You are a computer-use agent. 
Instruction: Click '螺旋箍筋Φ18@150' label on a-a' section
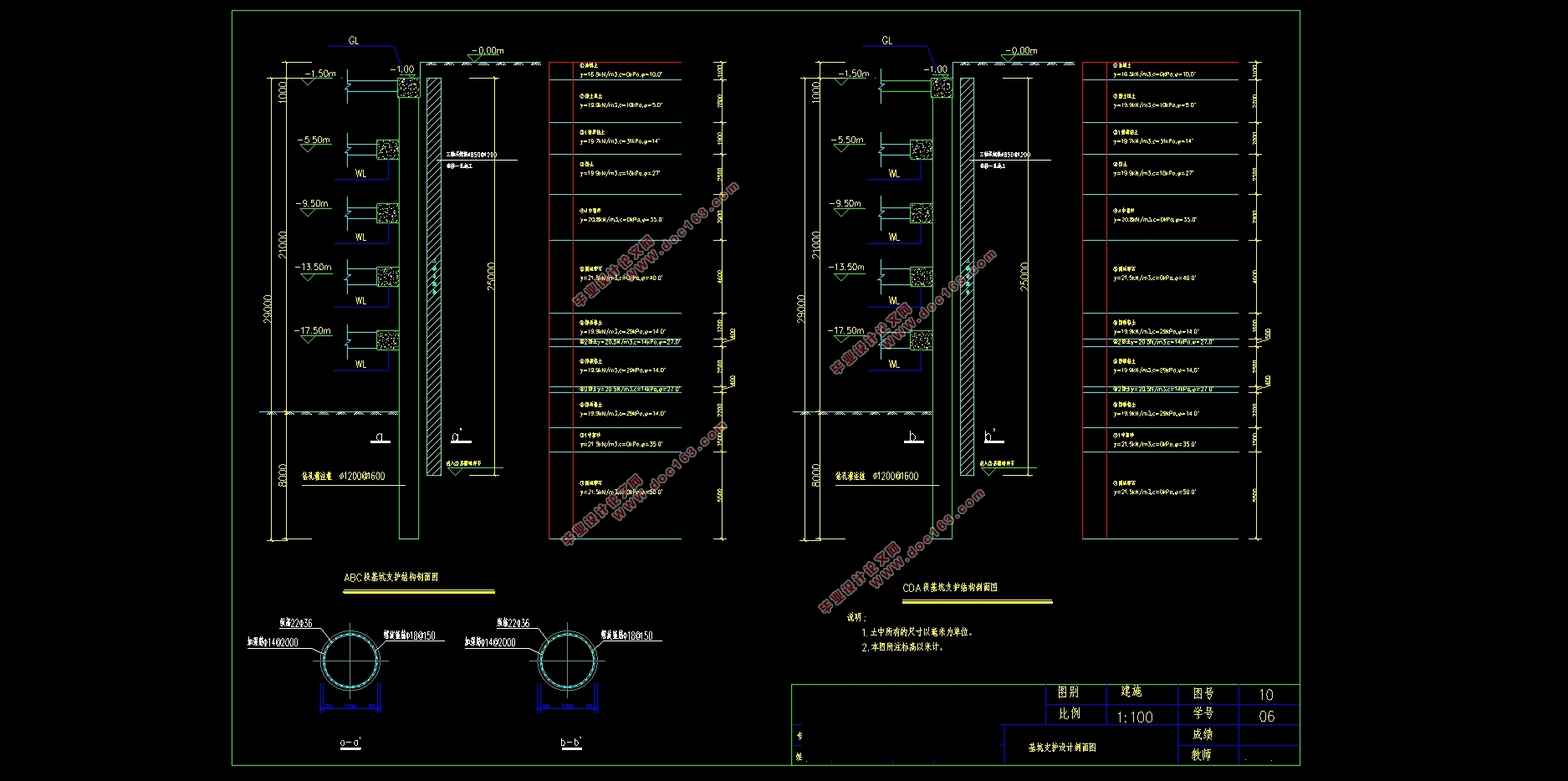[409, 636]
